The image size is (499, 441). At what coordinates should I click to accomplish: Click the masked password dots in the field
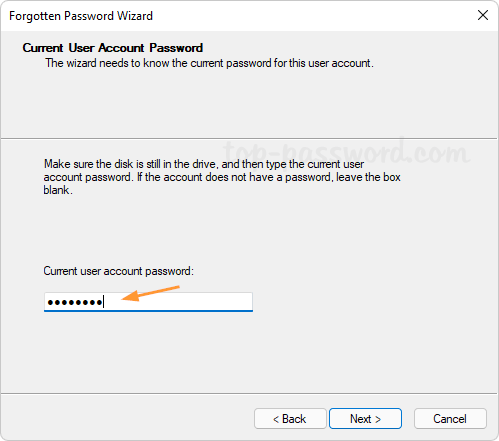click(x=75, y=302)
